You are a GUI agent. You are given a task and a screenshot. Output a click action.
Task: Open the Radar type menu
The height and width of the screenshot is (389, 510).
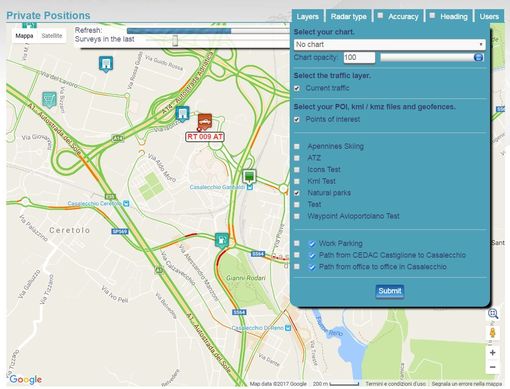click(x=349, y=17)
